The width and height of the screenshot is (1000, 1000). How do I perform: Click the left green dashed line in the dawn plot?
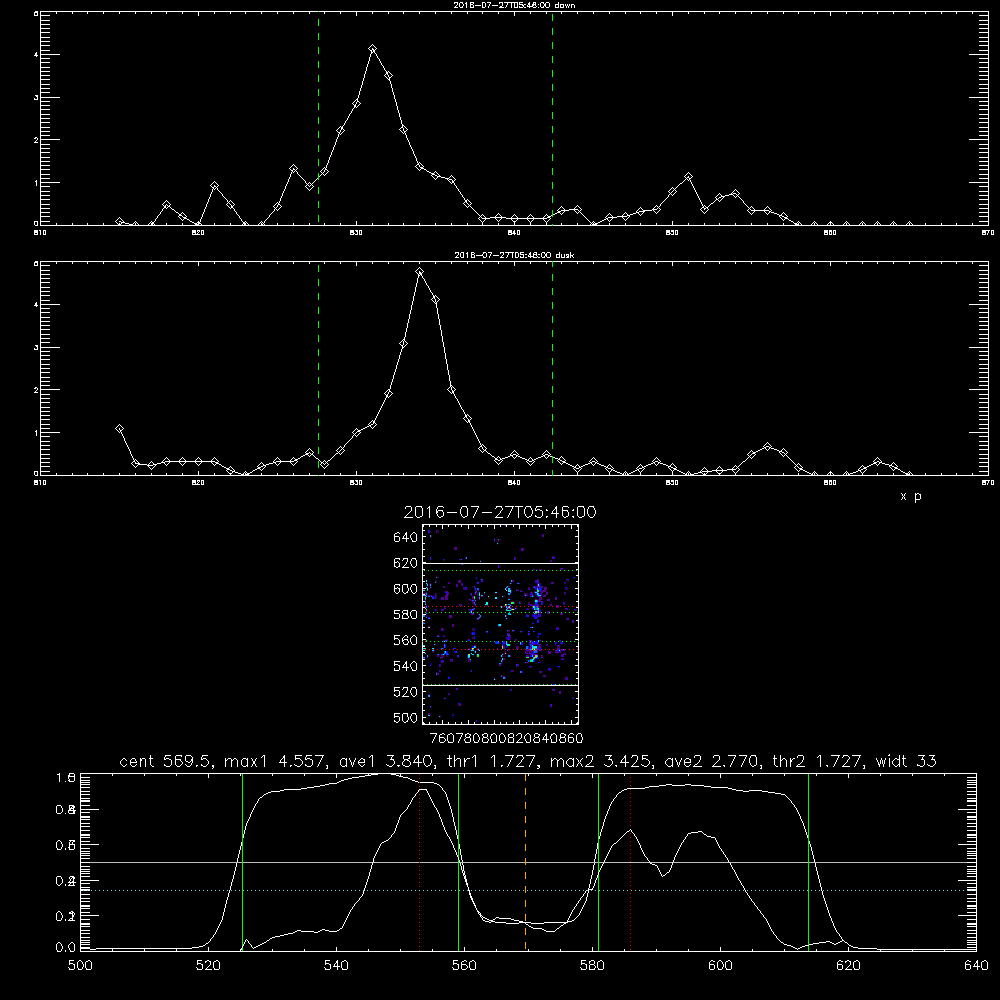coord(318,119)
